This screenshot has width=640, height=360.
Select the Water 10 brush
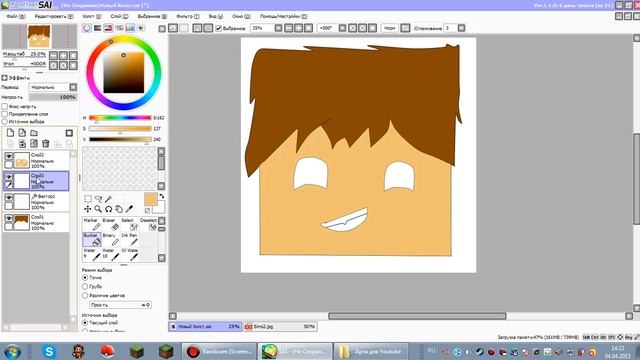111,254
